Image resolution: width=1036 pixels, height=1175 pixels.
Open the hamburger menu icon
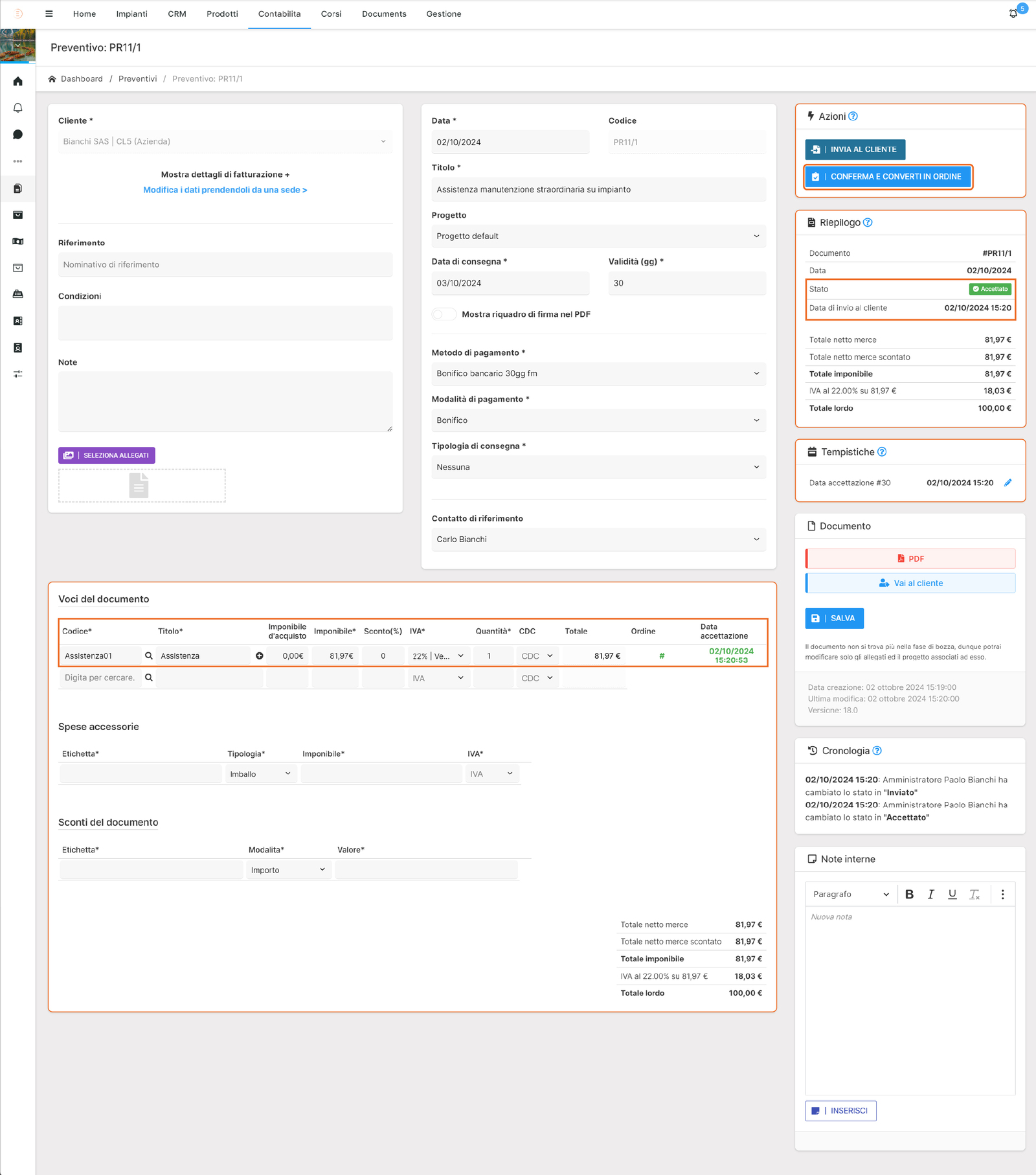(49, 14)
